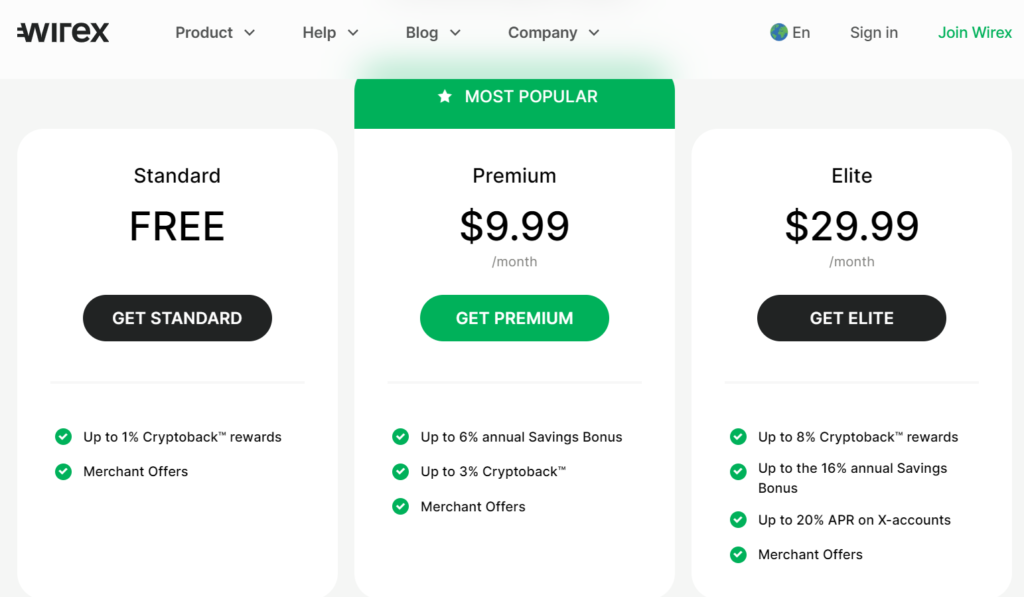
Task: Click the globe language icon
Action: click(x=778, y=32)
